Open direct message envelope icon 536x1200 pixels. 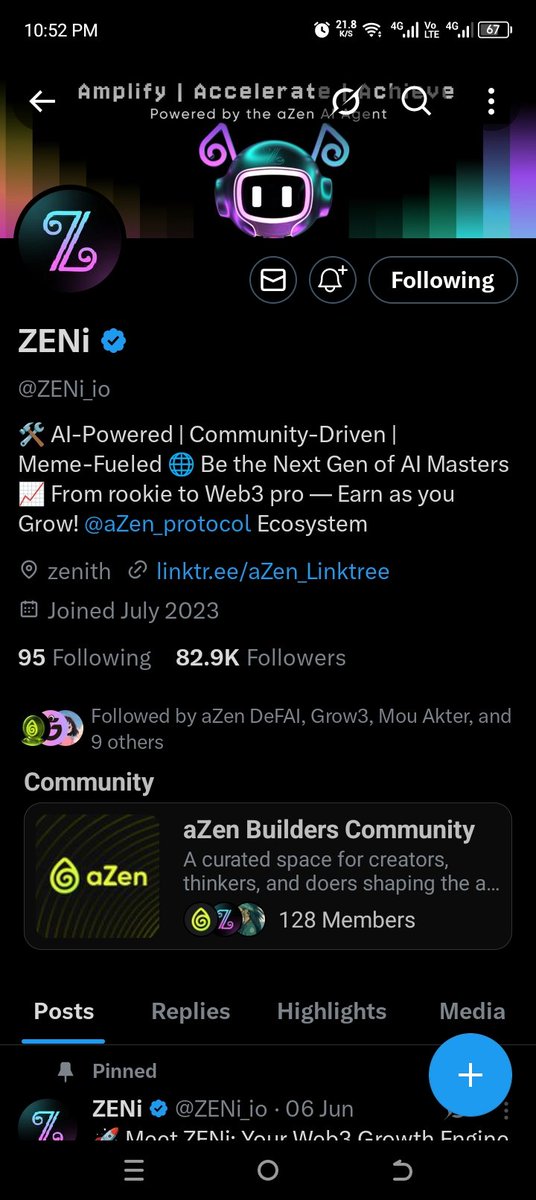coord(272,281)
